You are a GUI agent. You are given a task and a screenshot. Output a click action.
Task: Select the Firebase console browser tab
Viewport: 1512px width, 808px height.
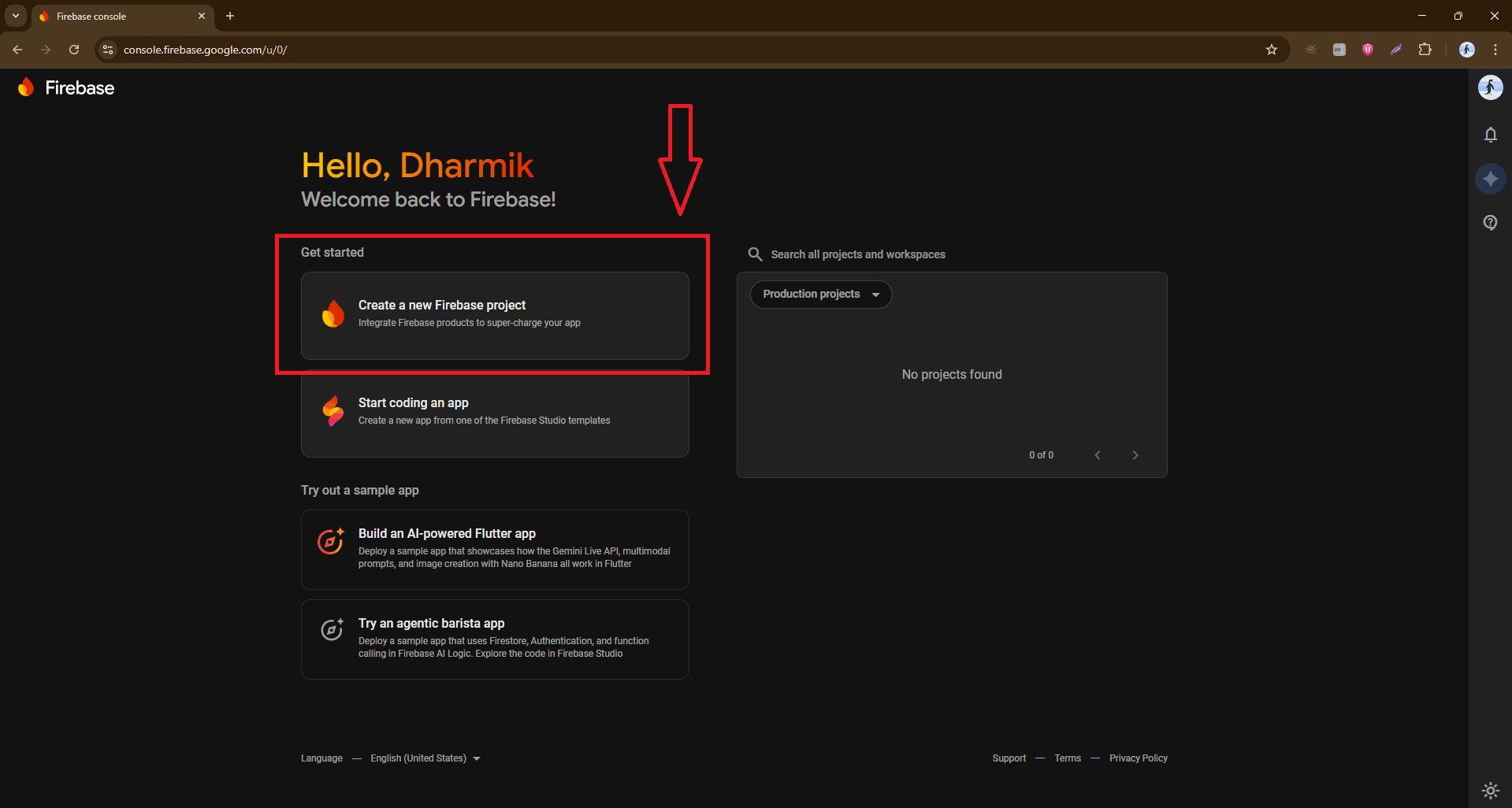pos(123,16)
